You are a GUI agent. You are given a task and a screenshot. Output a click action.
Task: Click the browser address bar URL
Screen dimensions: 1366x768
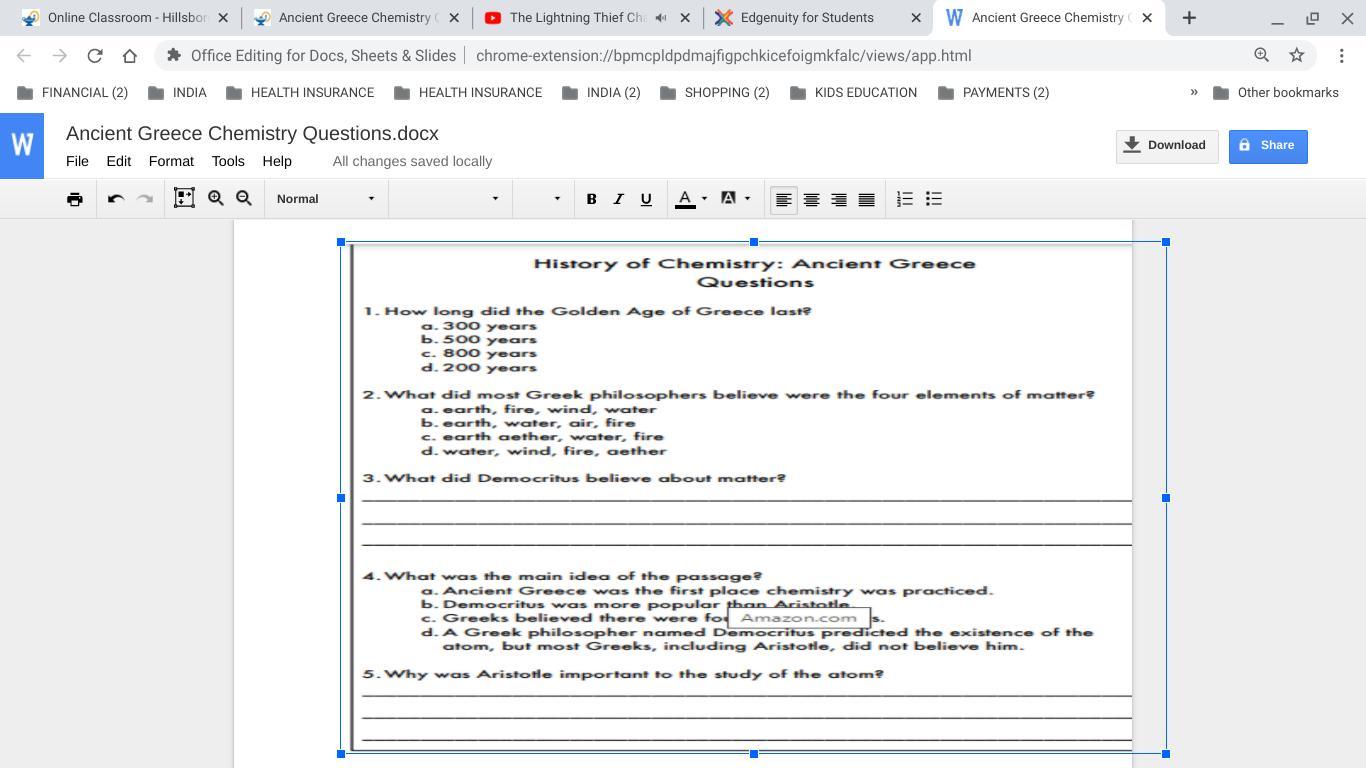click(723, 56)
